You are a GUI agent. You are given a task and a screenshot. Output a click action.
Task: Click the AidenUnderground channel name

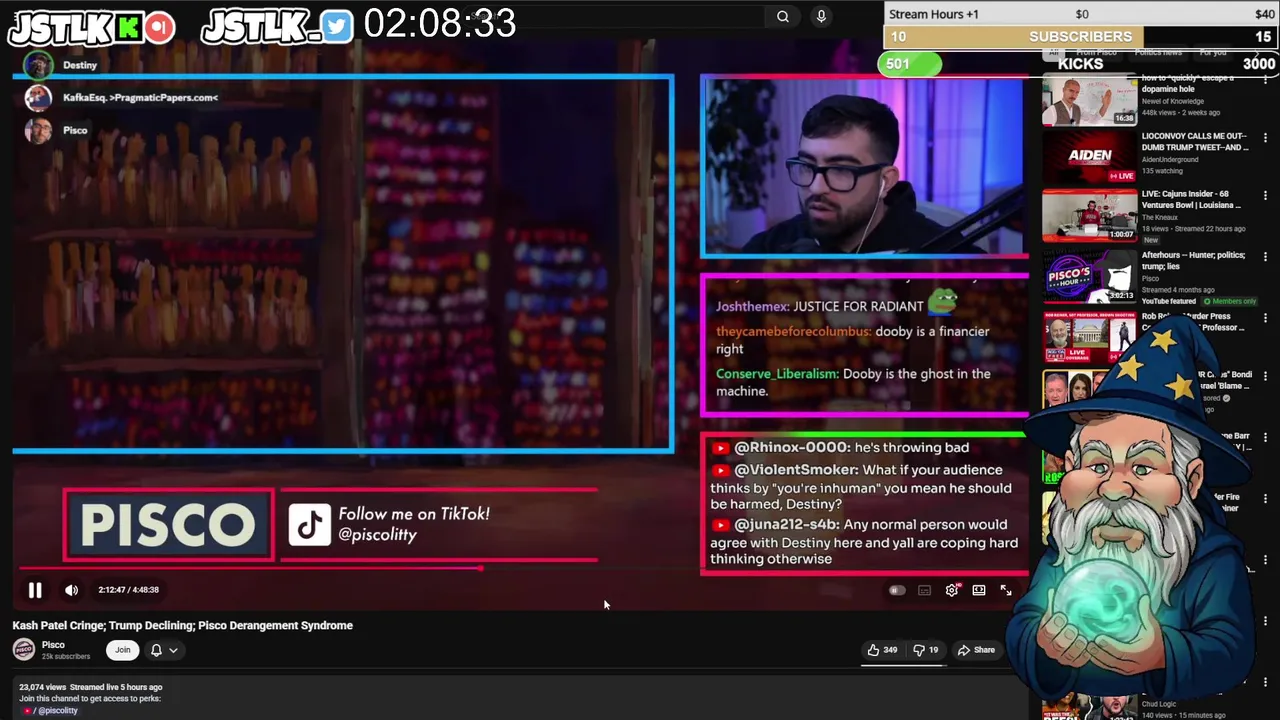point(1170,159)
